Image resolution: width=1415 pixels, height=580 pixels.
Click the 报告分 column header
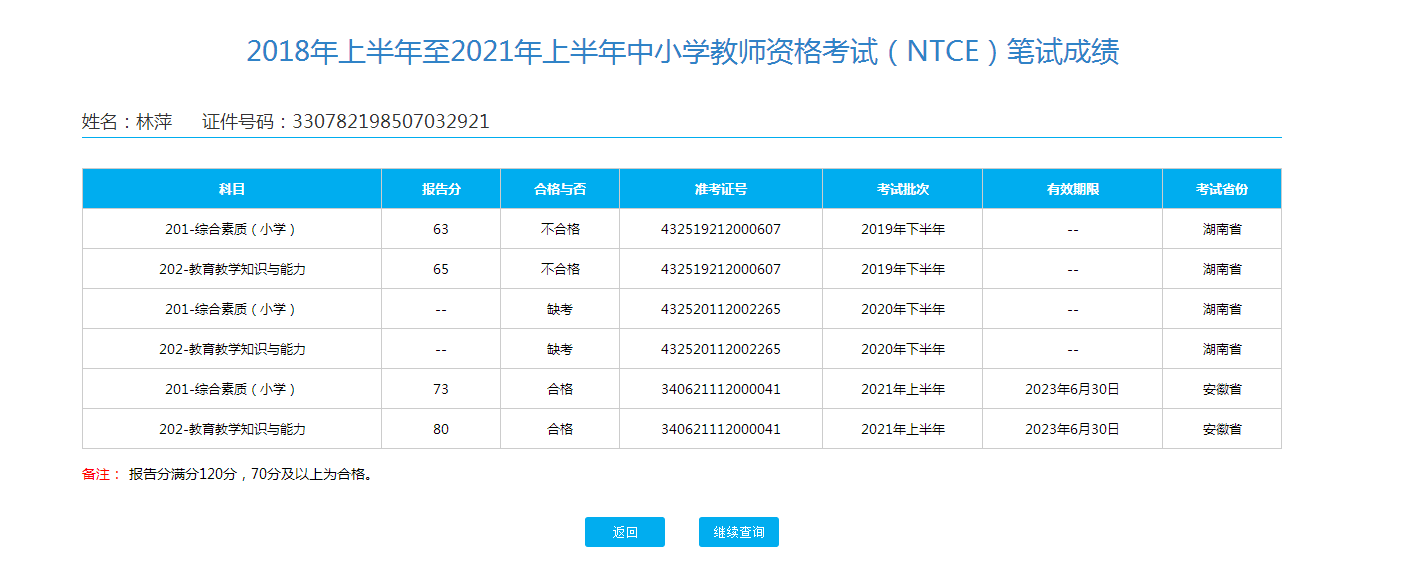pyautogui.click(x=441, y=189)
